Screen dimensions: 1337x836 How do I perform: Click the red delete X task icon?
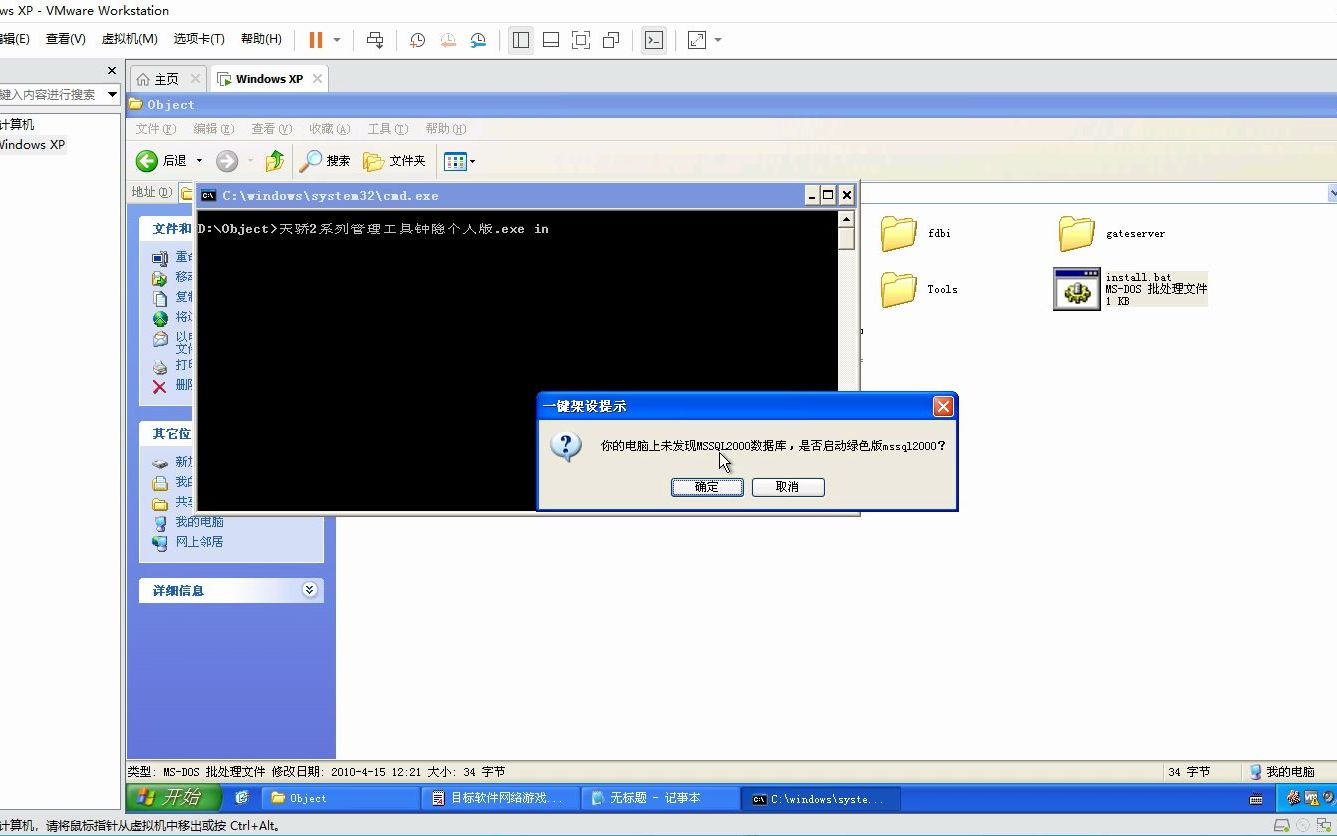tap(159, 386)
